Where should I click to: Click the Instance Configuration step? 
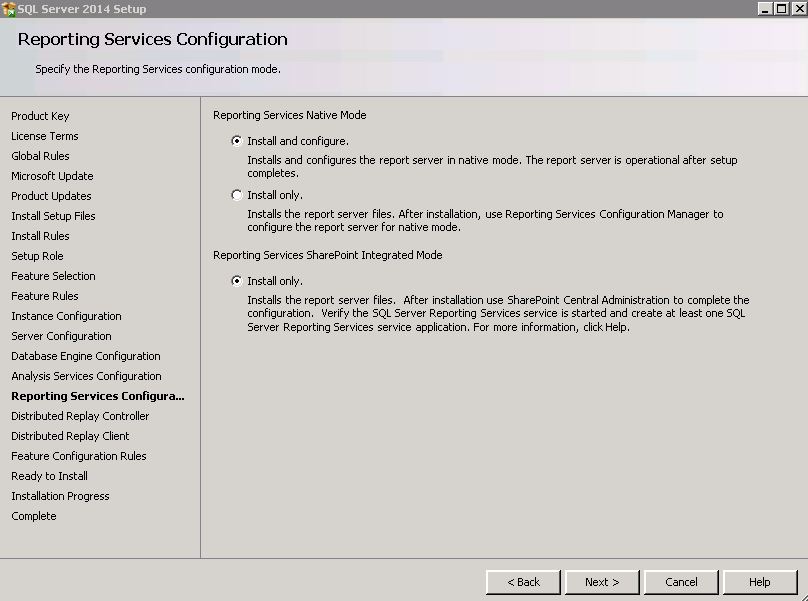point(66,316)
